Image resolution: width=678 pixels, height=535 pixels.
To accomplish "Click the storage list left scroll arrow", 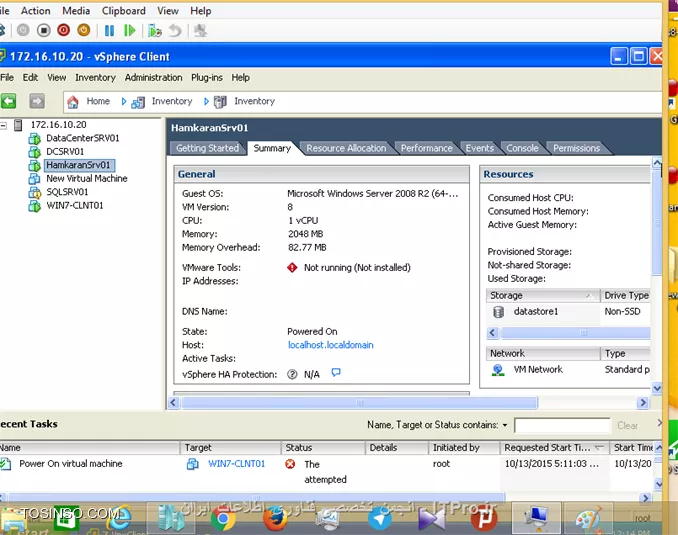I will point(493,333).
